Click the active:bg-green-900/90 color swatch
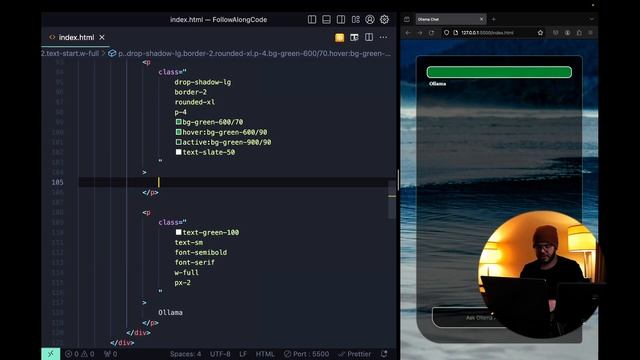 178,142
